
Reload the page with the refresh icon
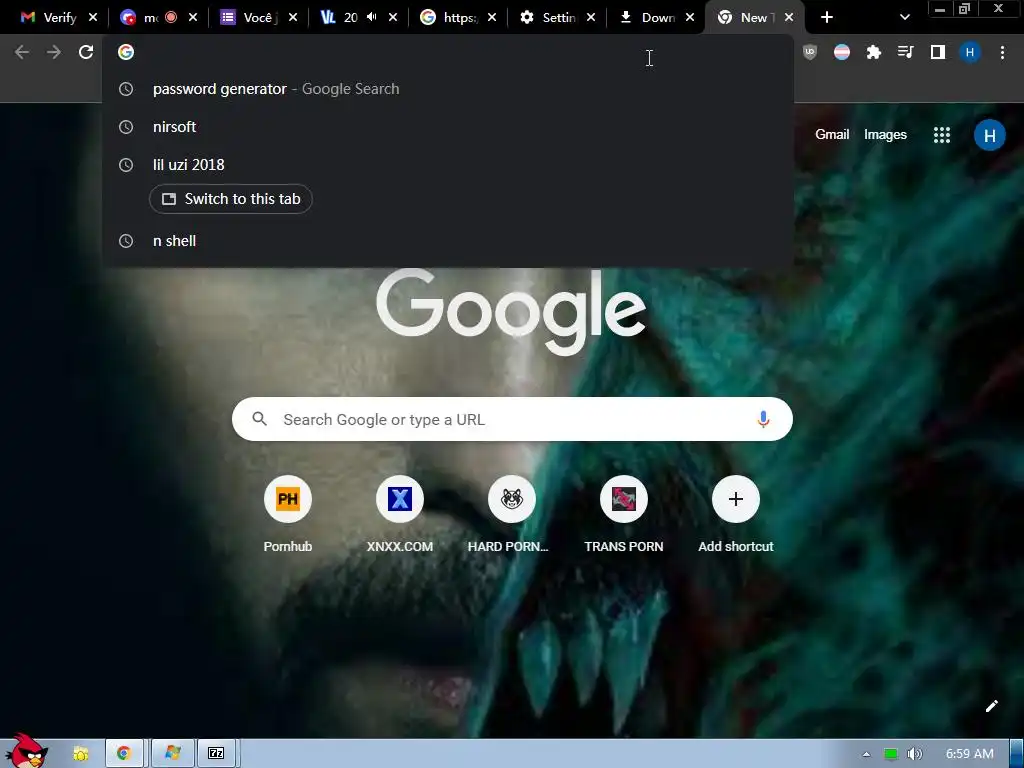coord(86,52)
